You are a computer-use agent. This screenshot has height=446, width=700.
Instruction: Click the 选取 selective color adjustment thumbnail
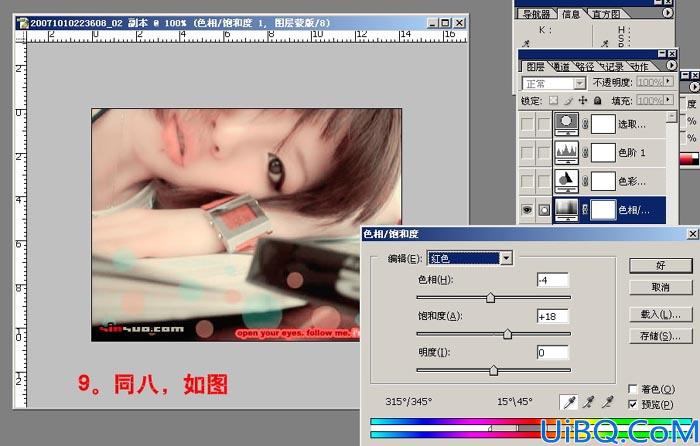pyautogui.click(x=567, y=124)
